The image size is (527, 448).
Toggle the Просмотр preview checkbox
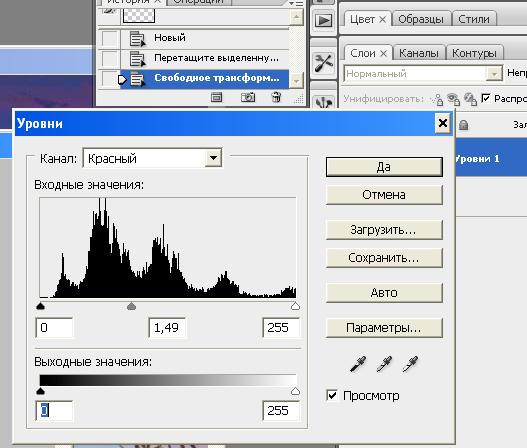click(x=332, y=395)
